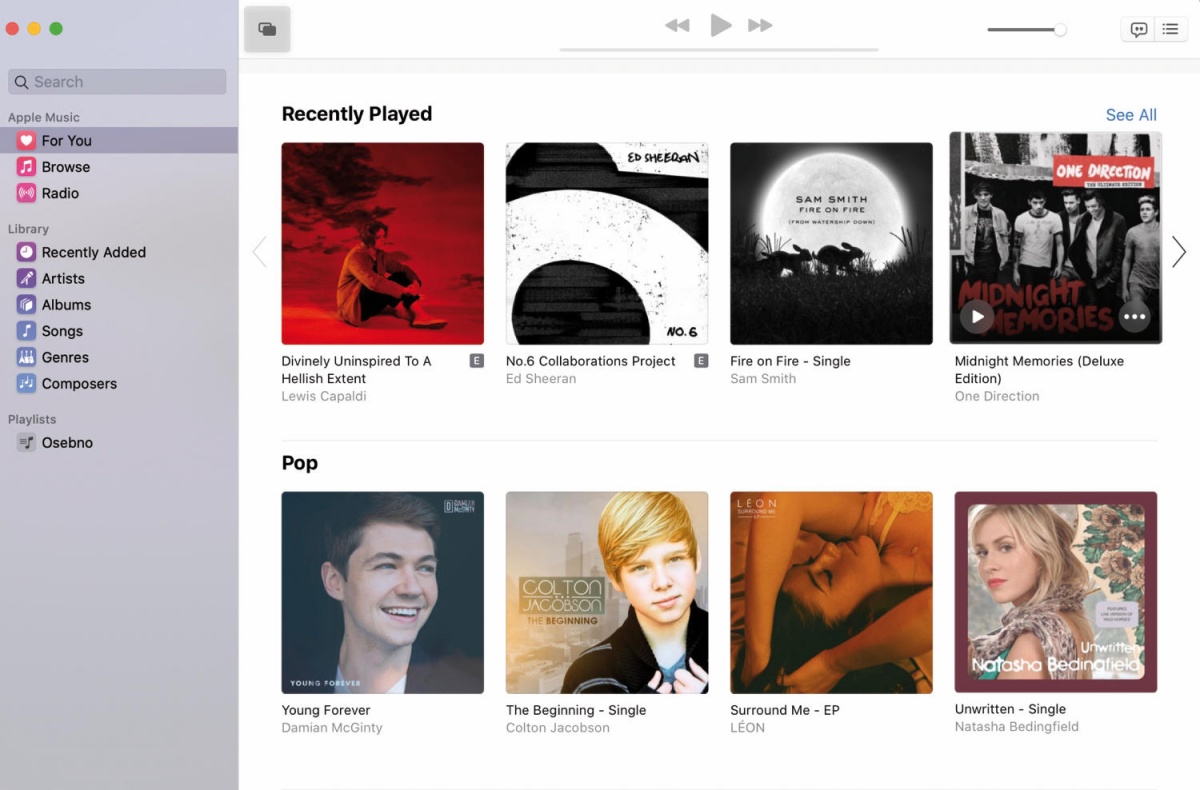The image size is (1200, 790).
Task: Click See All for Recently Played
Action: click(x=1131, y=115)
